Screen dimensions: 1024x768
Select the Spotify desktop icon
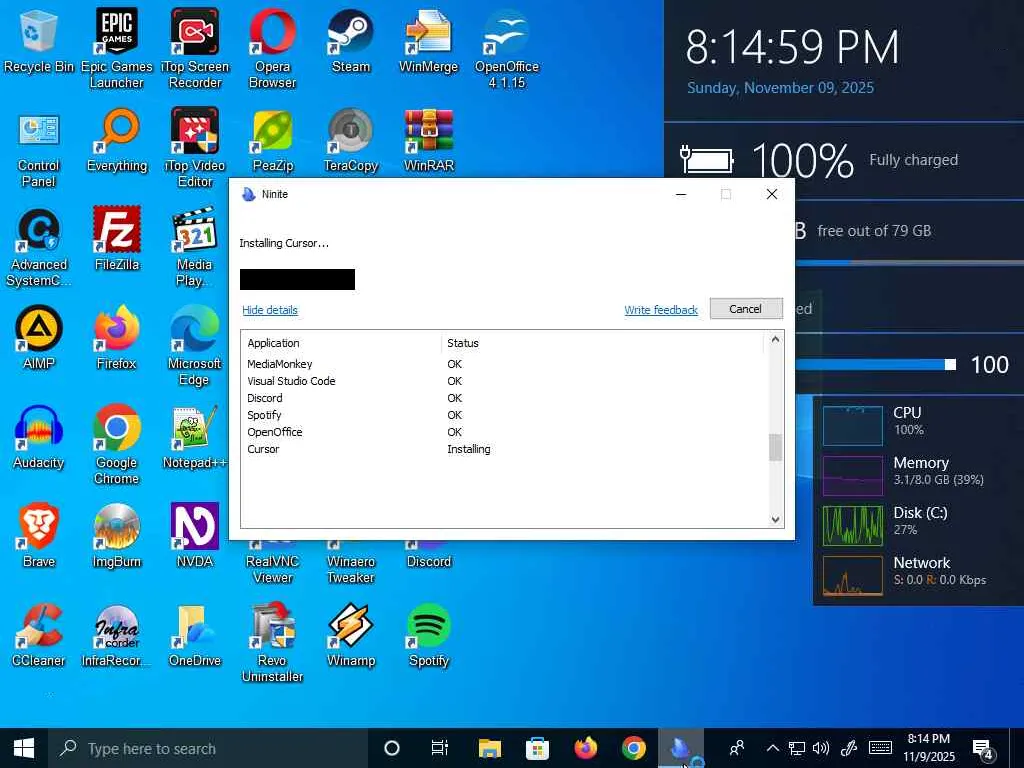pyautogui.click(x=428, y=635)
